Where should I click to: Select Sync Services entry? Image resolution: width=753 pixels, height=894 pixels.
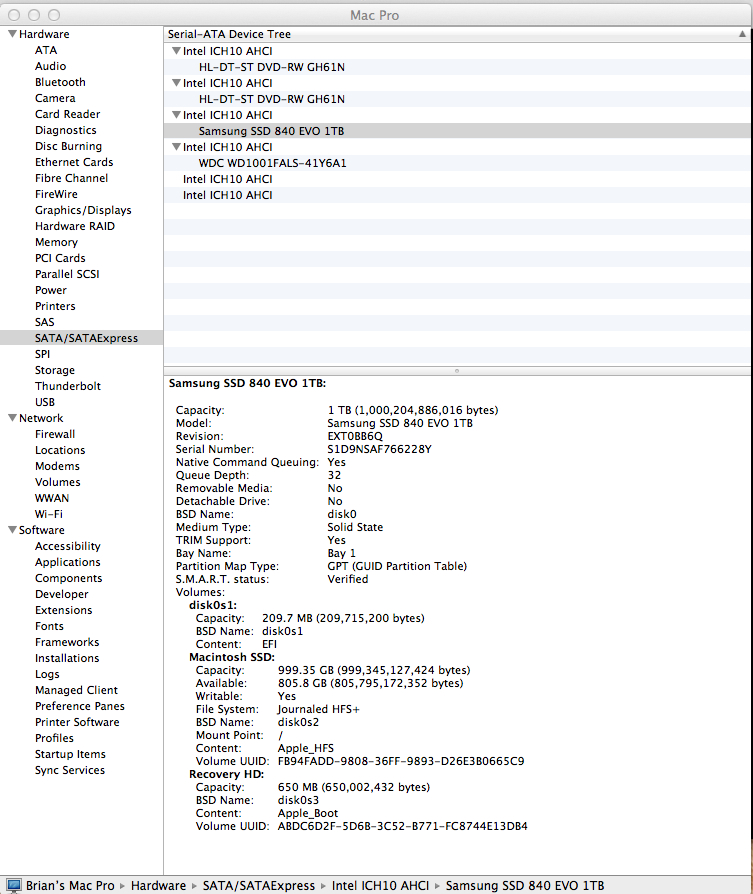click(x=70, y=769)
